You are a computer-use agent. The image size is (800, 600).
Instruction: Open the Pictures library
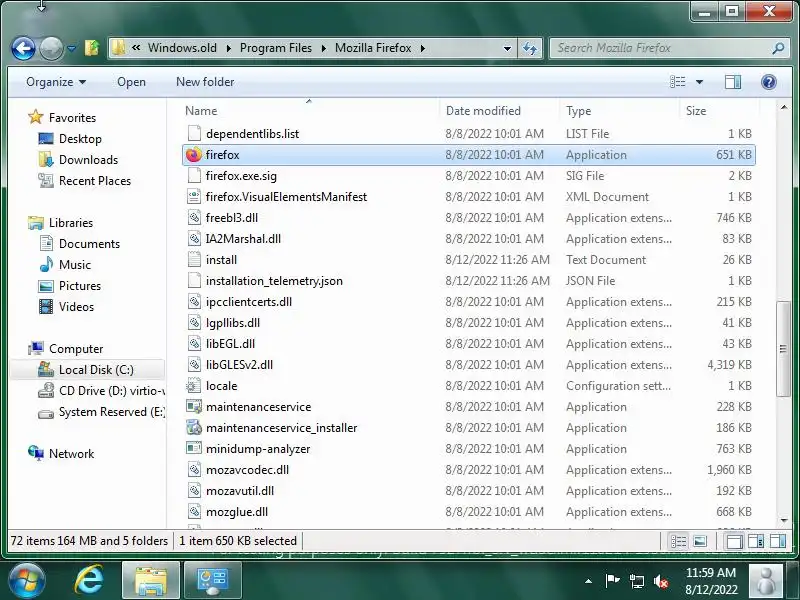(x=80, y=286)
